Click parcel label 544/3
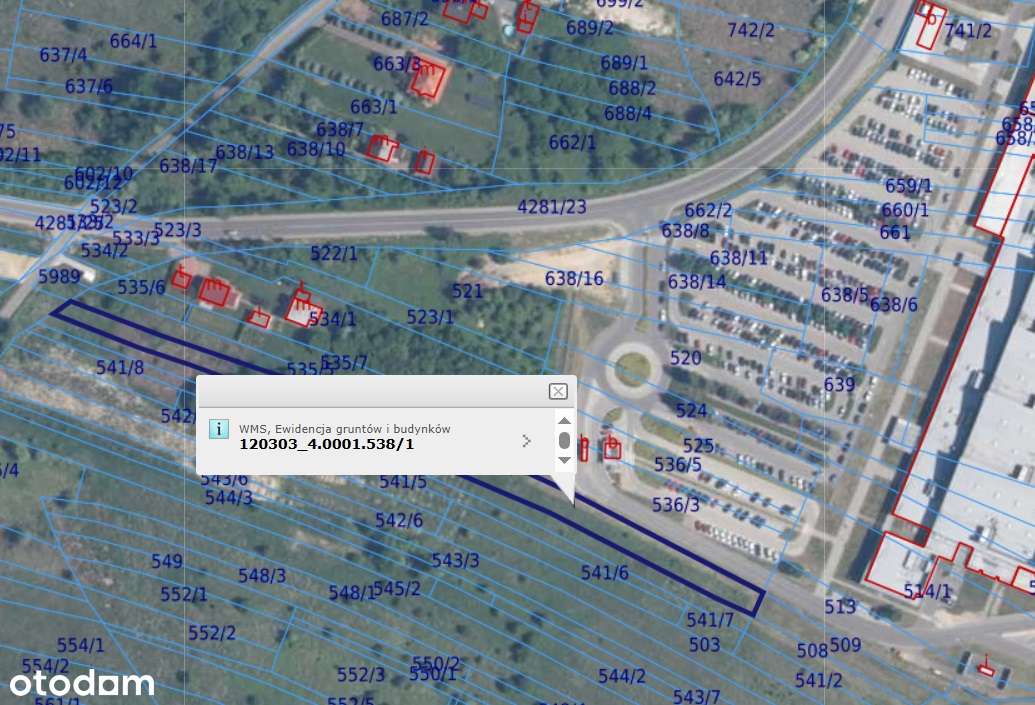Screen dimensions: 1035x705 point(228,498)
